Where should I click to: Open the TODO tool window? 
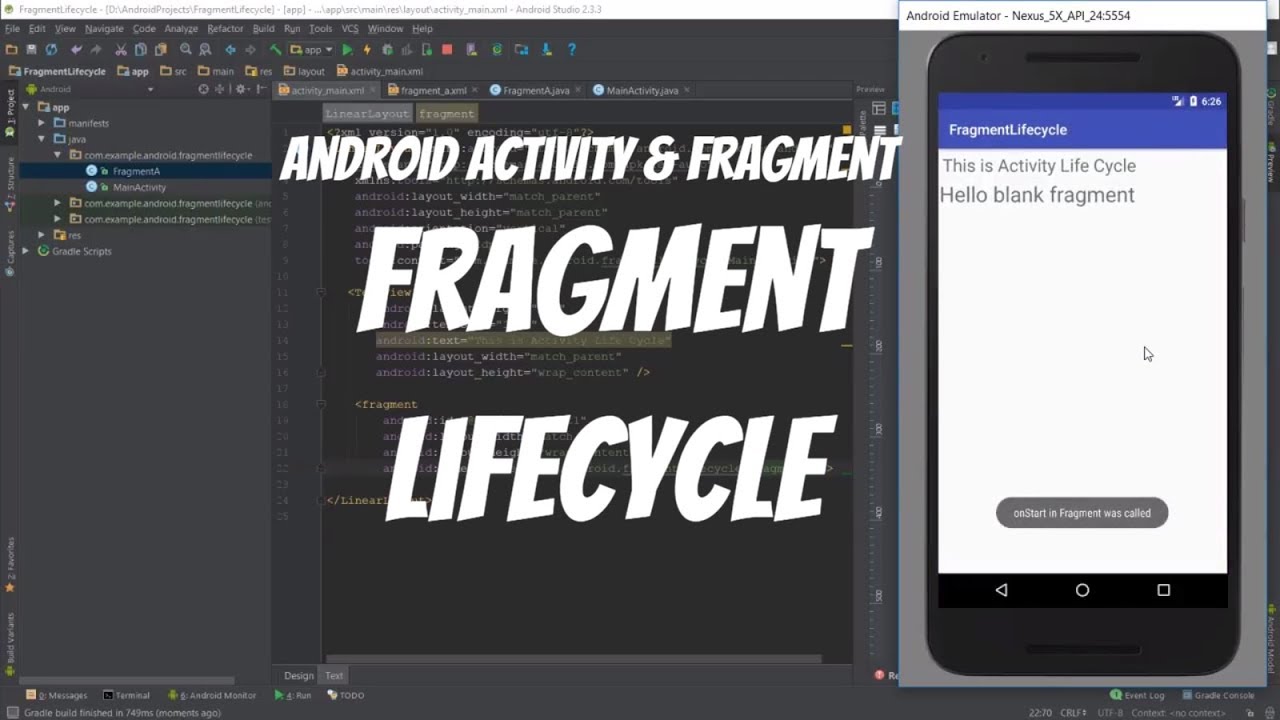click(x=346, y=695)
